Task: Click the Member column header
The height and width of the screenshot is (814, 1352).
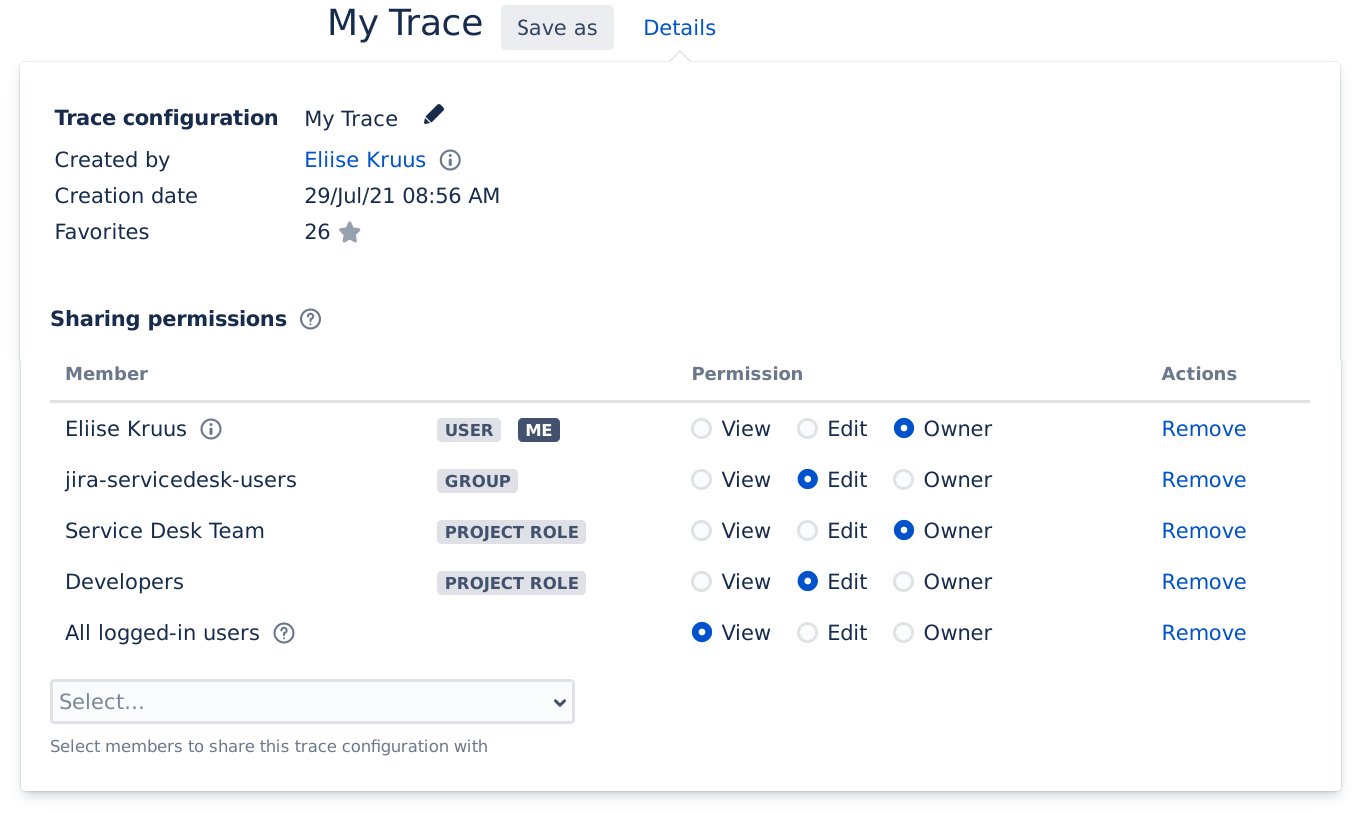Action: click(x=106, y=374)
